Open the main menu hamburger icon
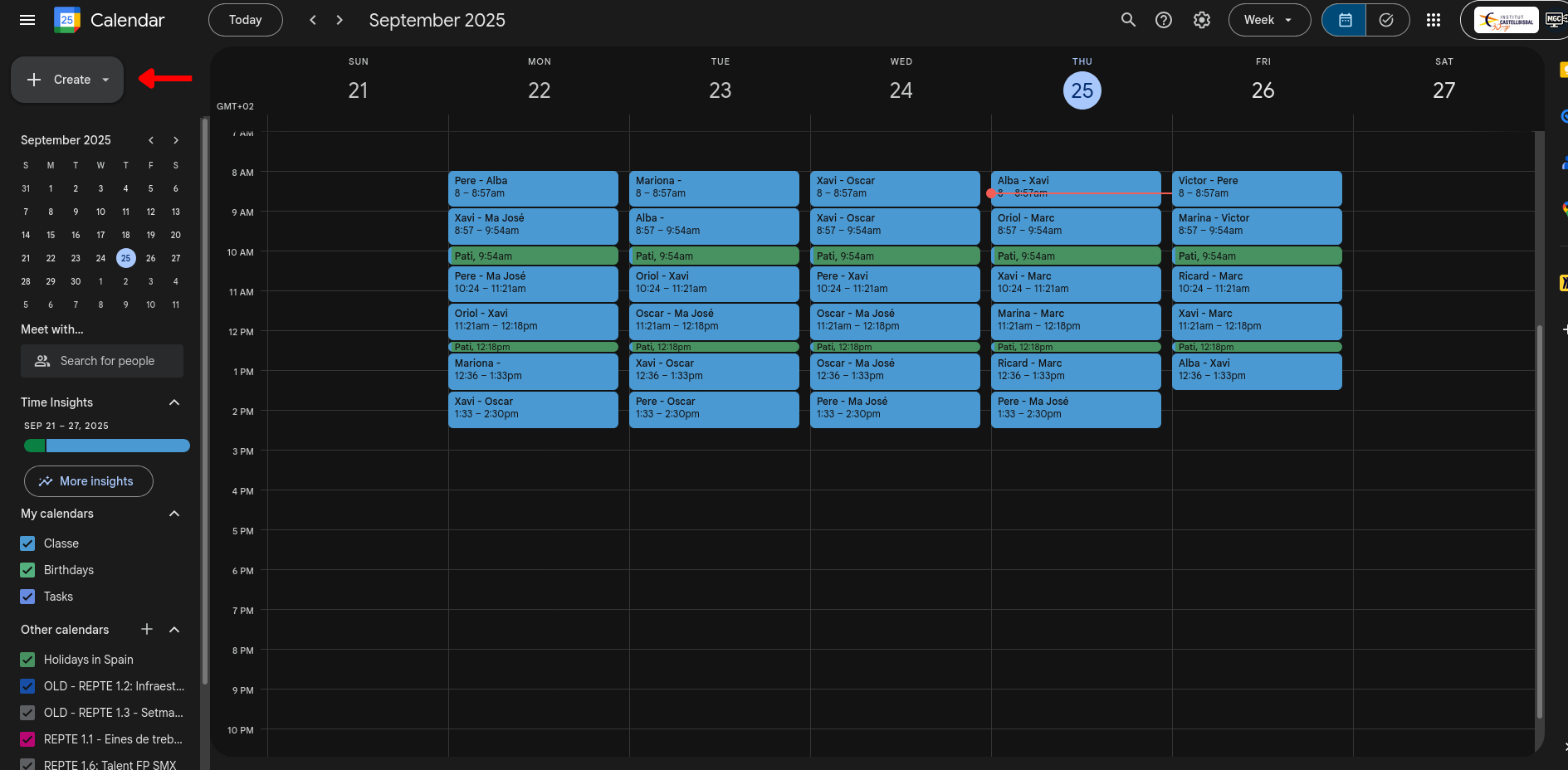 pyautogui.click(x=27, y=20)
